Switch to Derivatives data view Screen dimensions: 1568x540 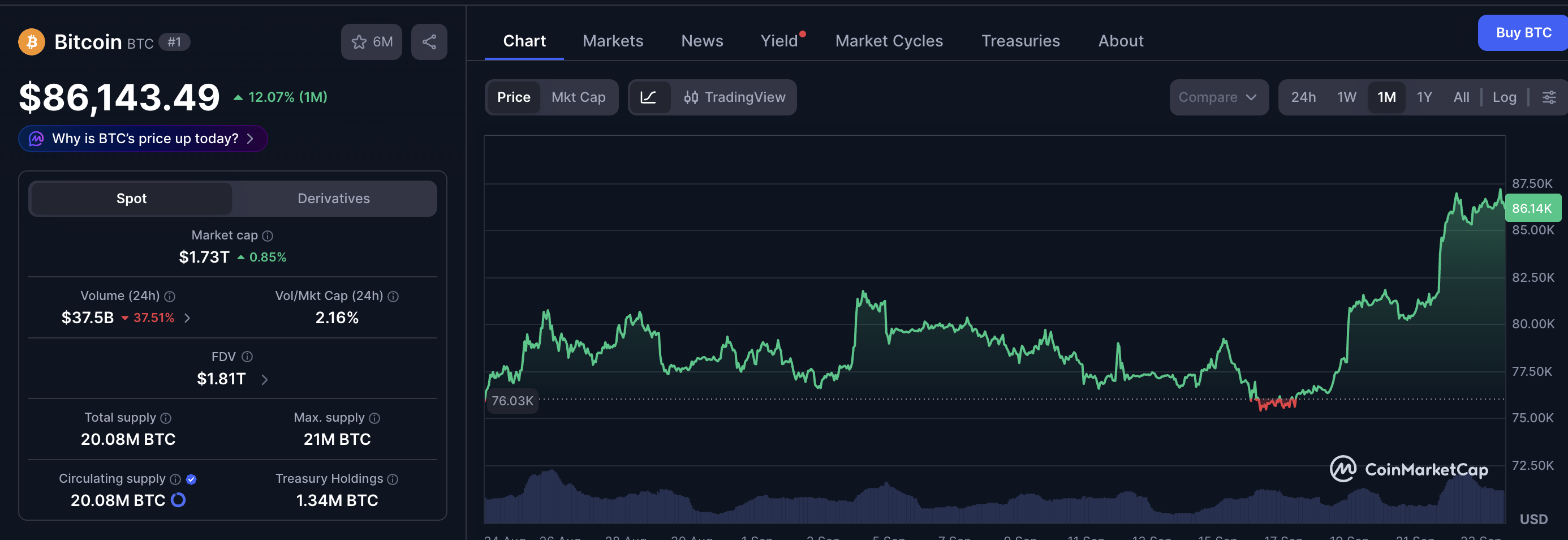pyautogui.click(x=334, y=199)
